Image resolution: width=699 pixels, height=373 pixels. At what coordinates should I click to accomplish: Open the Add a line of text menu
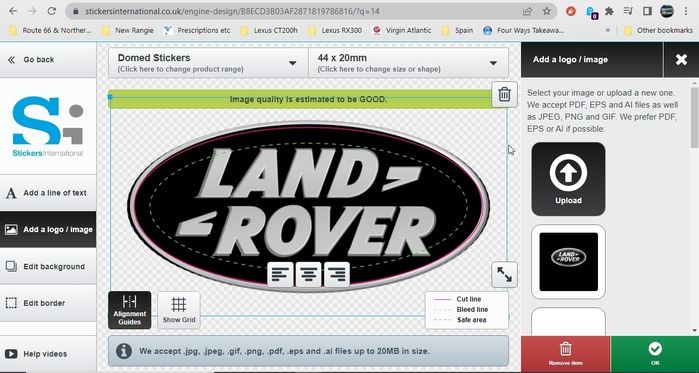[48, 193]
